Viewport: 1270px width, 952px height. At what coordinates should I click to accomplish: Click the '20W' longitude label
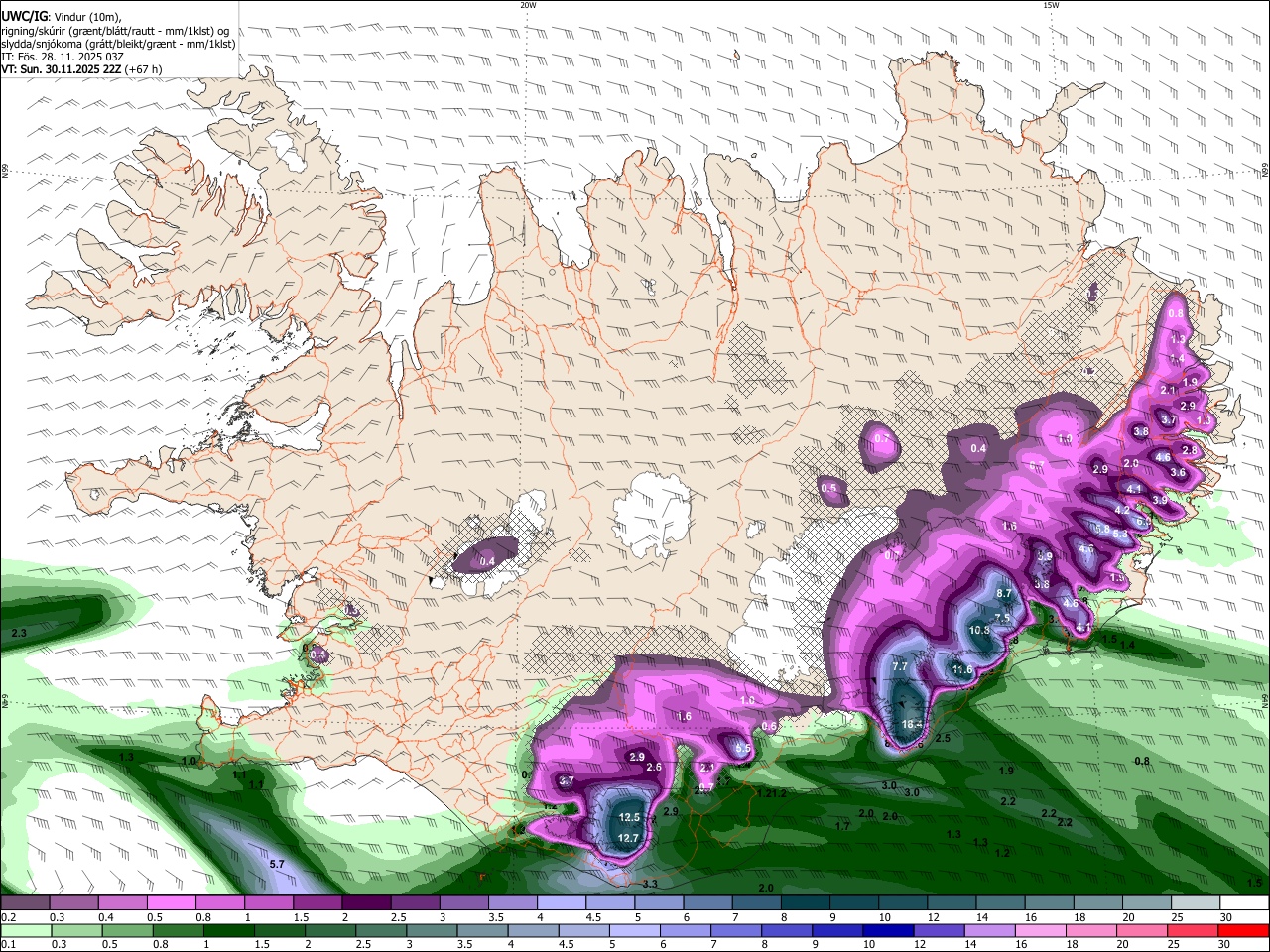pyautogui.click(x=528, y=5)
